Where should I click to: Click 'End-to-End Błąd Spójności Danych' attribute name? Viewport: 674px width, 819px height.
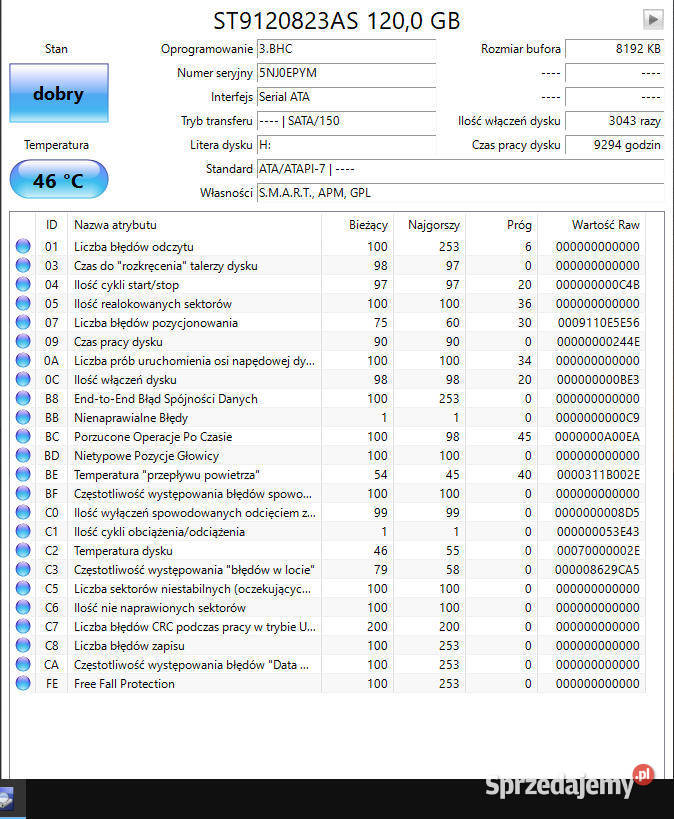click(166, 399)
